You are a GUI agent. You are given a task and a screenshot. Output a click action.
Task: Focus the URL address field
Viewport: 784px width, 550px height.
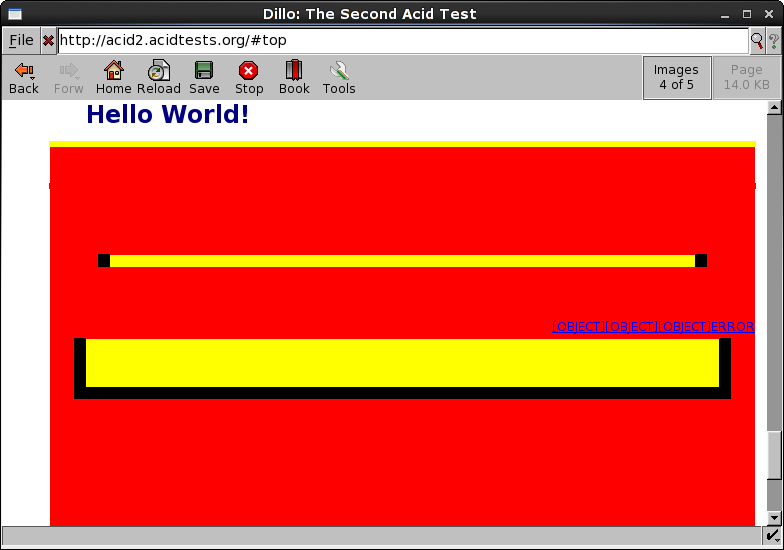[400, 41]
